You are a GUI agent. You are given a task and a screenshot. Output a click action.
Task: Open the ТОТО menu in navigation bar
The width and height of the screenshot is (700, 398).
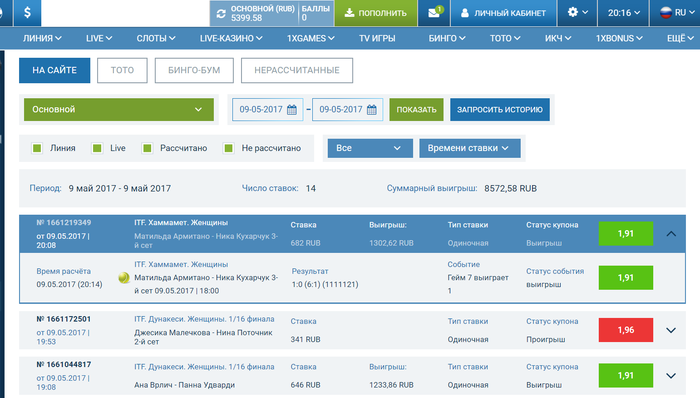(505, 38)
